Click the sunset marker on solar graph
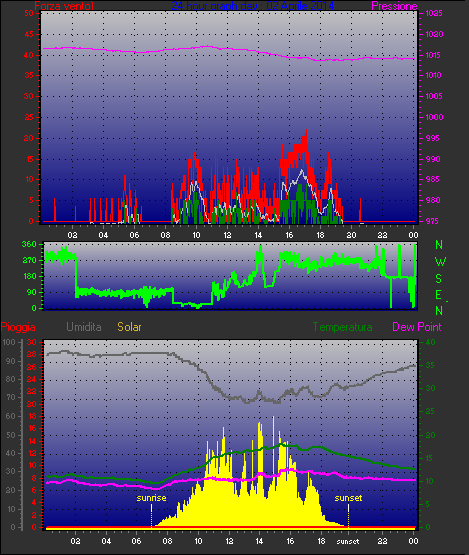The height and width of the screenshot is (555, 469). [348, 498]
